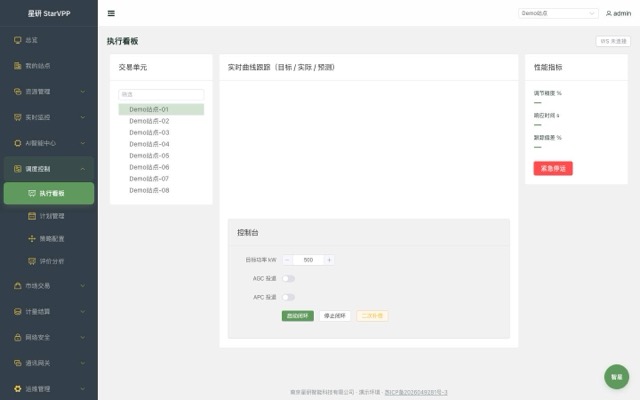Screen dimensions: 640x400
Task: Select the 计划管理 submenu item
Action: (49, 216)
